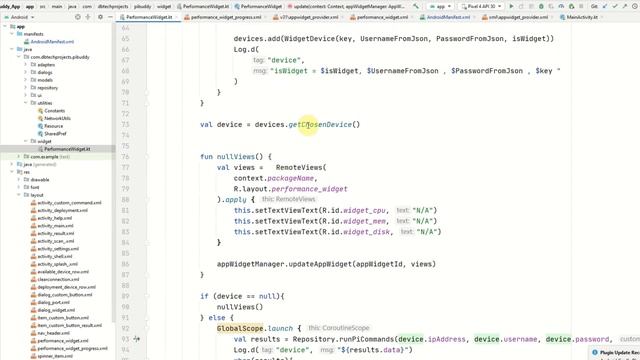The height and width of the screenshot is (360, 640).
Task: Close the PerformanceWidget.kt editor tab
Action: tap(176, 17)
